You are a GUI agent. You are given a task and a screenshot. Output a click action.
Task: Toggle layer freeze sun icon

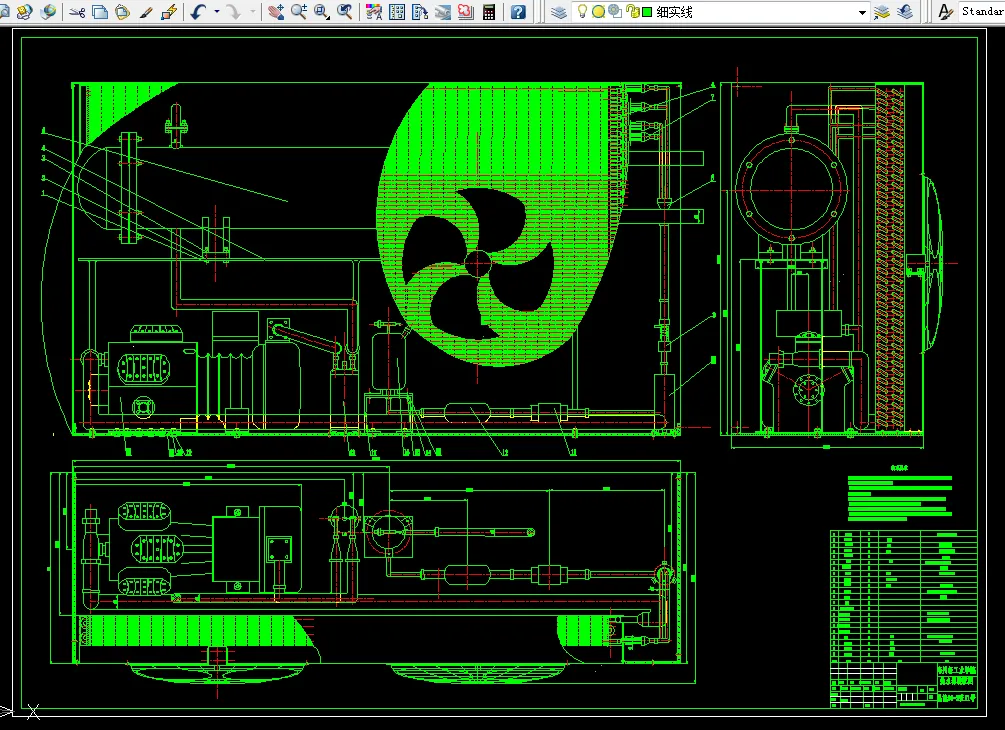(598, 12)
